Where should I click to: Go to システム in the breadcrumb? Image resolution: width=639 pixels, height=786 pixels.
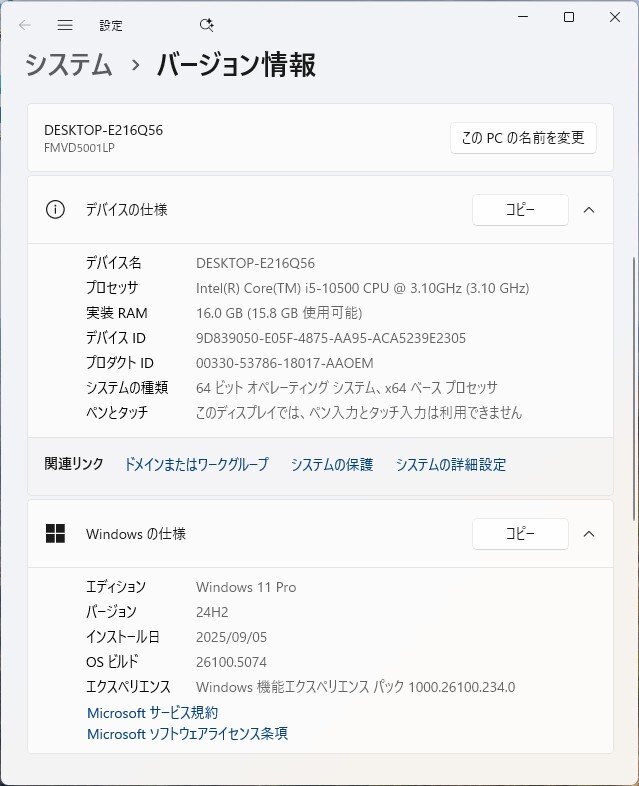pos(68,66)
